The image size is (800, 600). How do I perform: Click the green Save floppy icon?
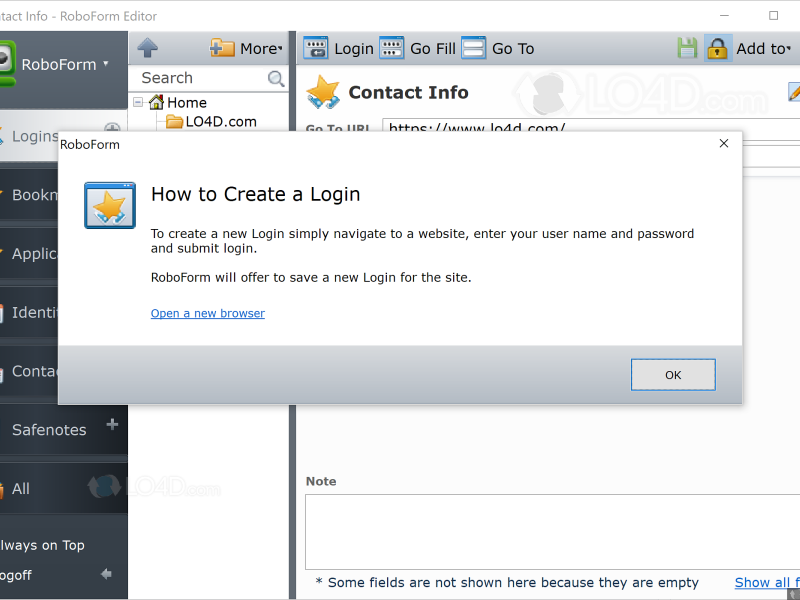(x=687, y=48)
